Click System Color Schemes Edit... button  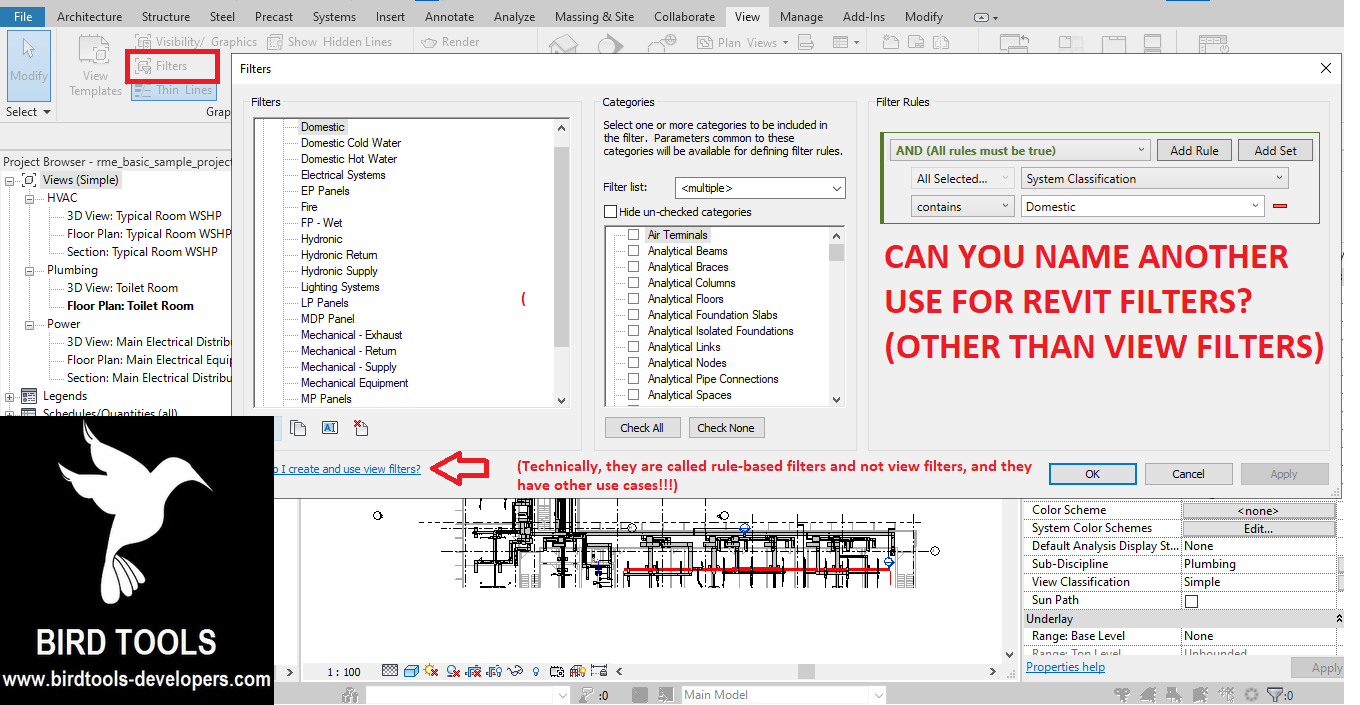click(x=1258, y=528)
